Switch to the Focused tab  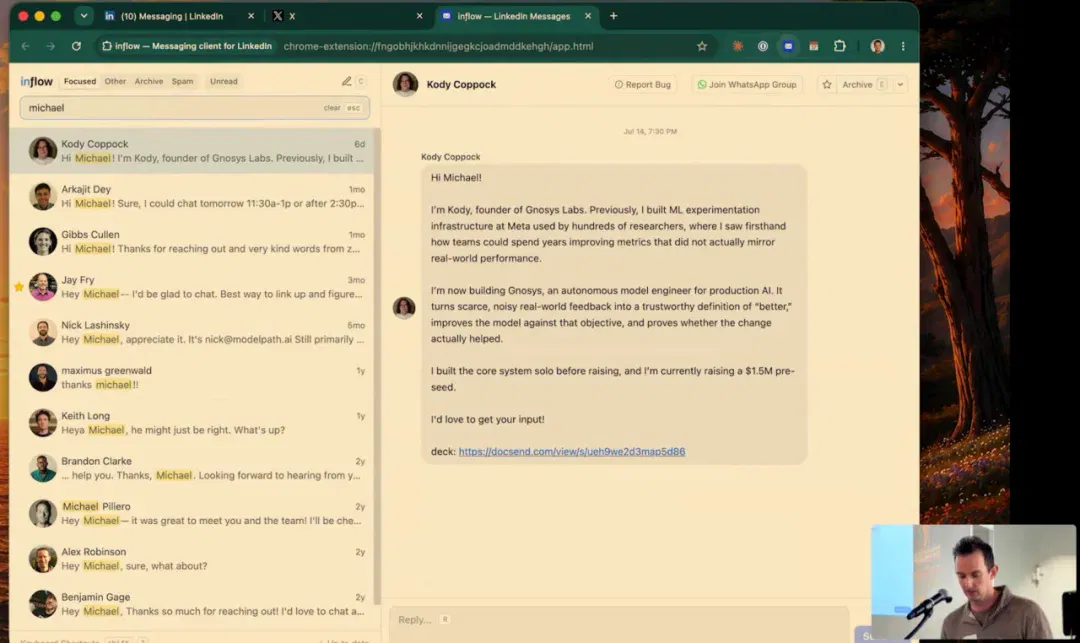point(80,81)
